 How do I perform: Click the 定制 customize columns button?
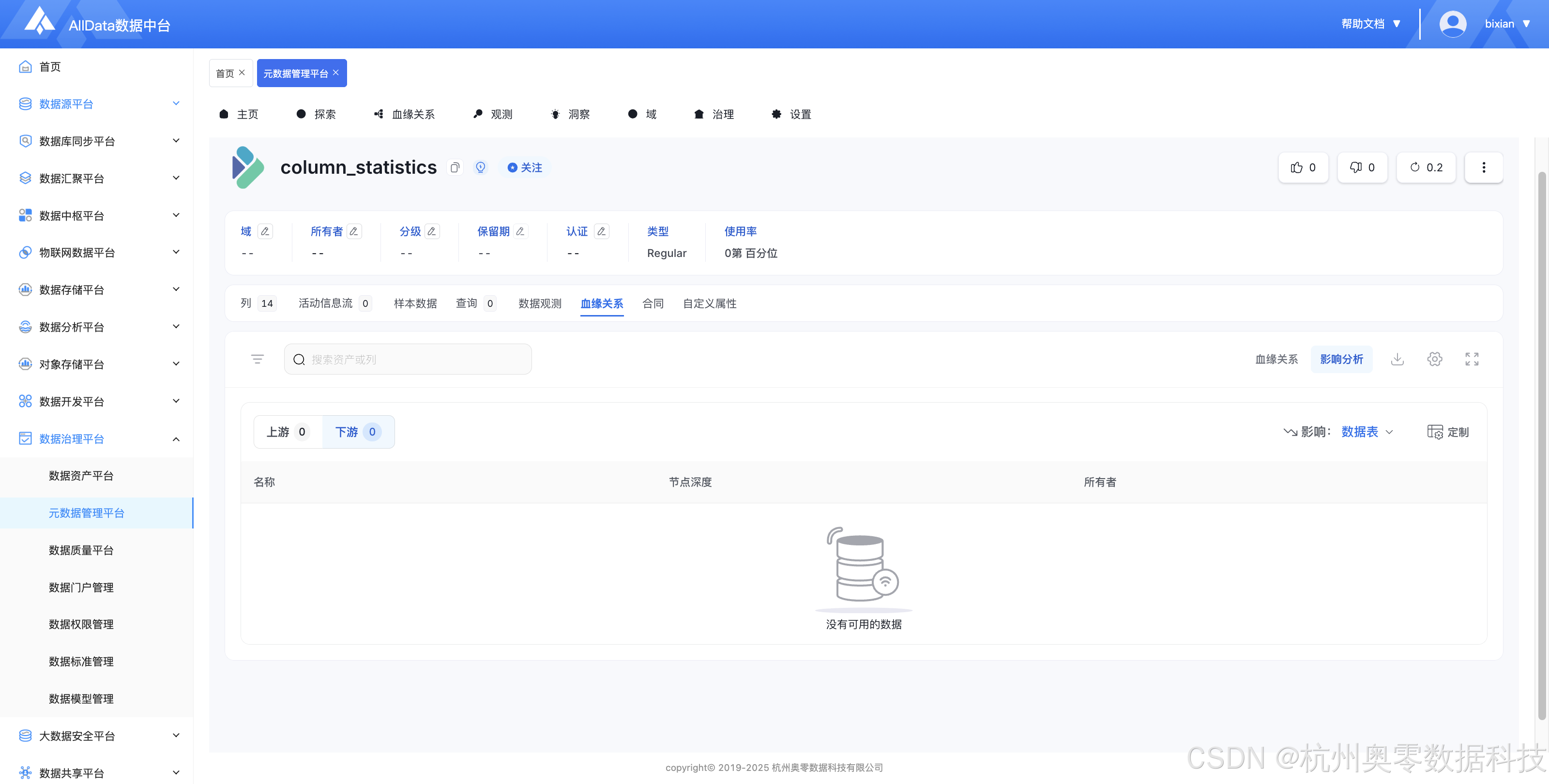1448,432
